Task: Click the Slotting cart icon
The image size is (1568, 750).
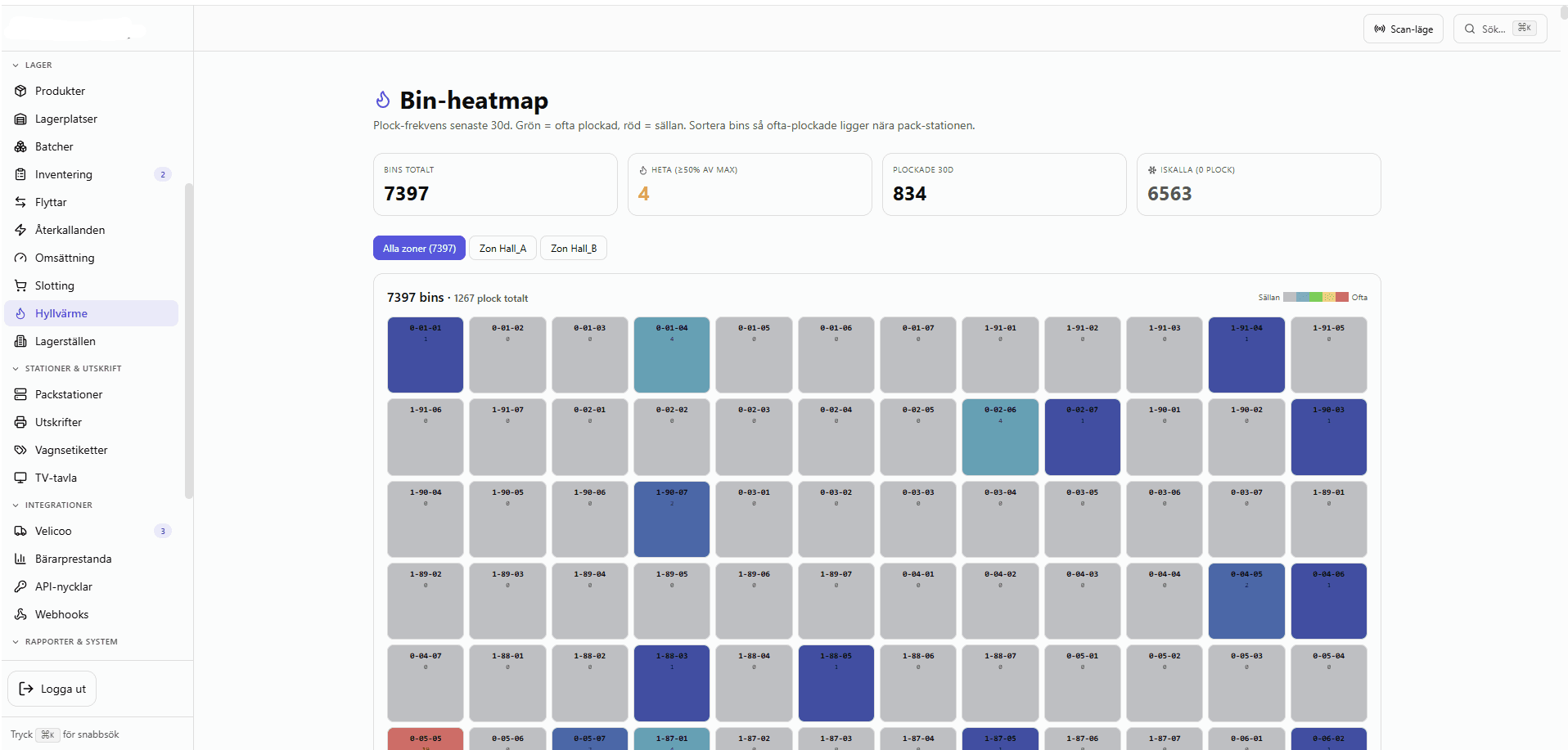Action: click(20, 285)
